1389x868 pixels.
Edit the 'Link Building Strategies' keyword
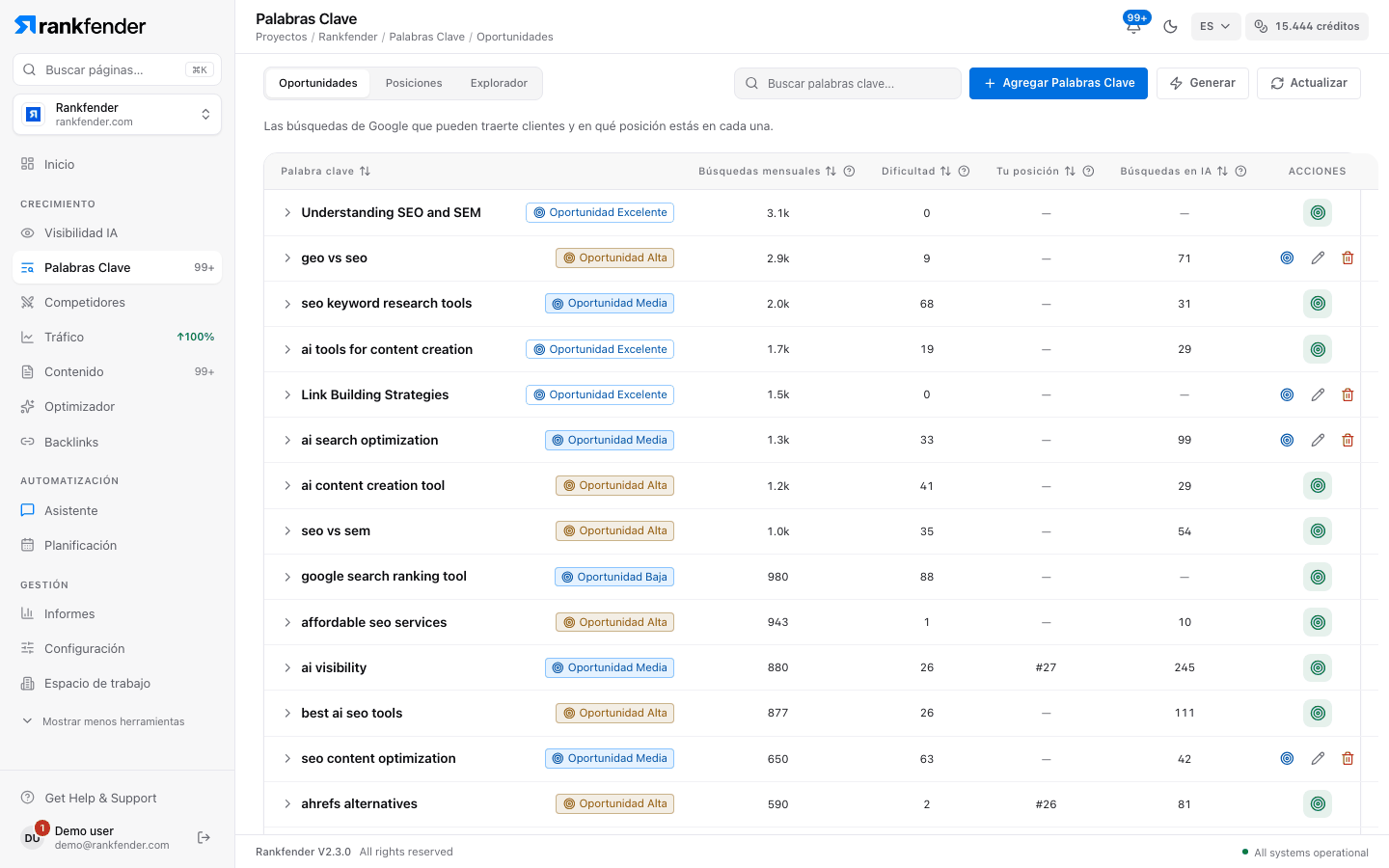click(1318, 394)
